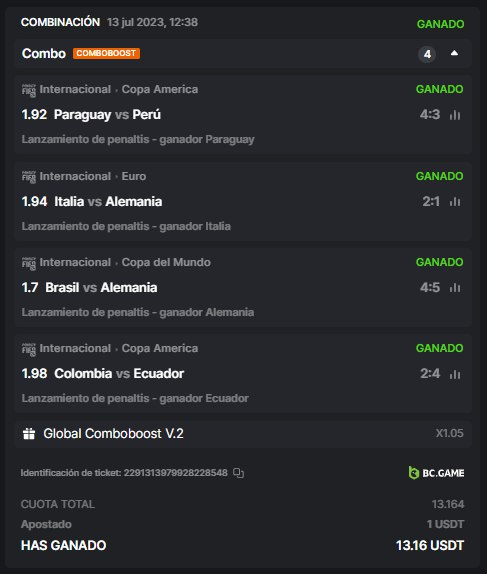Open stats icon for Brasil vs Alemania
The height and width of the screenshot is (574, 487).
tap(455, 287)
